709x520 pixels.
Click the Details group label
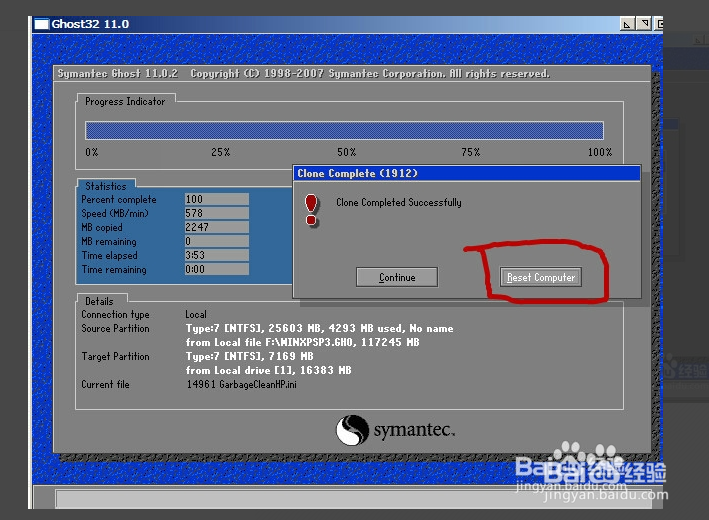coord(99,301)
